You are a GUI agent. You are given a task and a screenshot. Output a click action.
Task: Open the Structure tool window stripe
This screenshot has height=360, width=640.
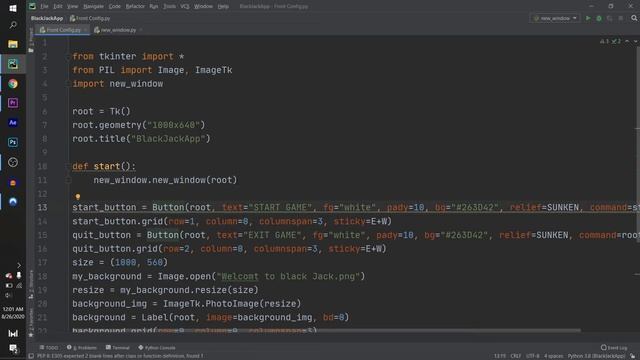(31, 284)
